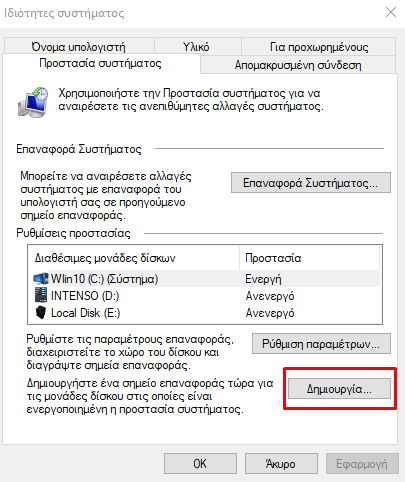Click the Εφαρμογή apply button
This screenshot has height=482, width=405.
(362, 464)
